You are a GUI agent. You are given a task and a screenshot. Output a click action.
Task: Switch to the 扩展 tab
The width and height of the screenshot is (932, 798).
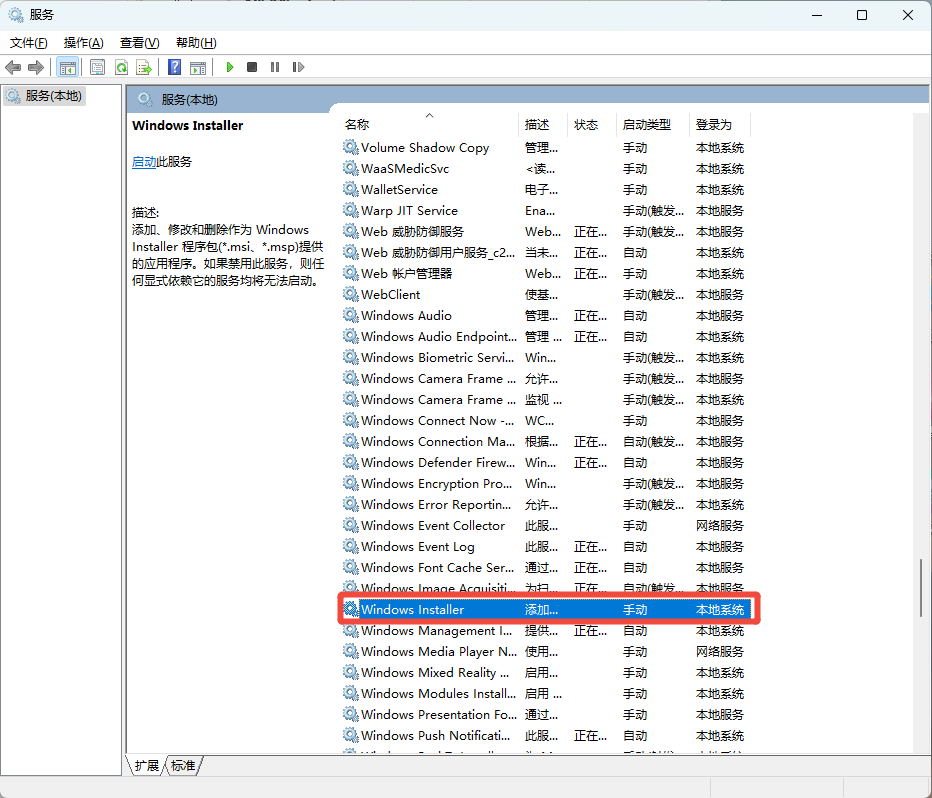click(x=146, y=765)
